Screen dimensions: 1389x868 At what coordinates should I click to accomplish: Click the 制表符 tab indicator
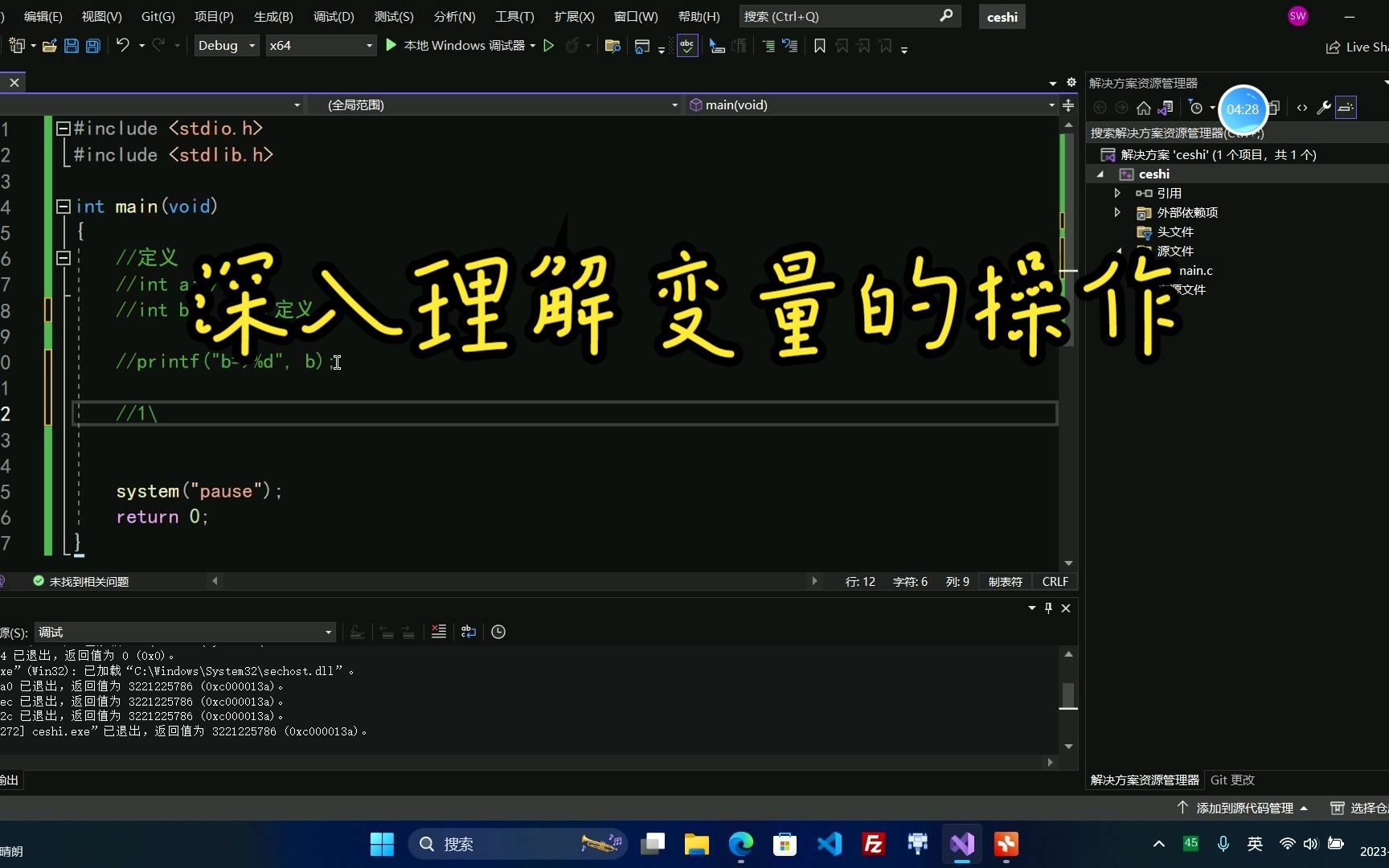pos(1005,581)
